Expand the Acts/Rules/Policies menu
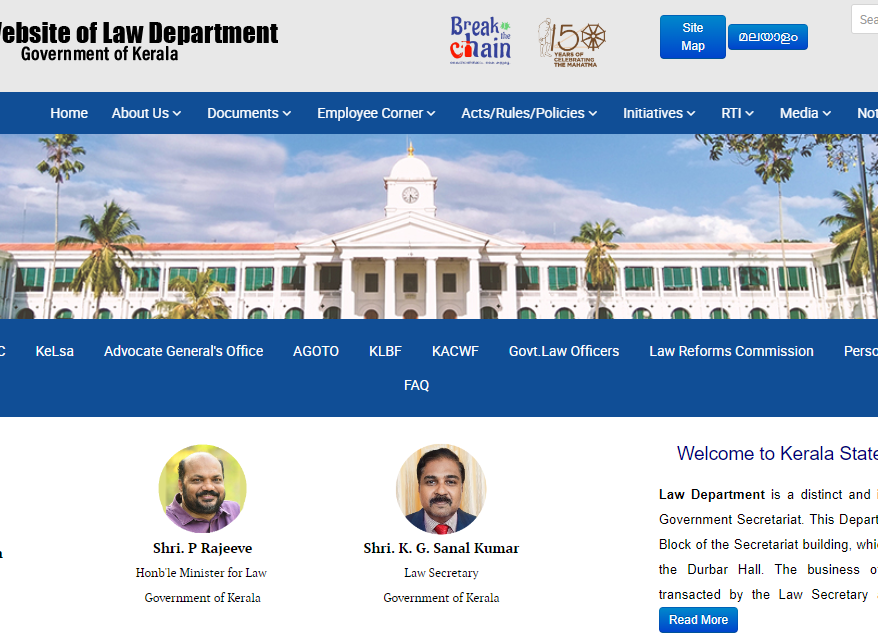 (x=529, y=113)
